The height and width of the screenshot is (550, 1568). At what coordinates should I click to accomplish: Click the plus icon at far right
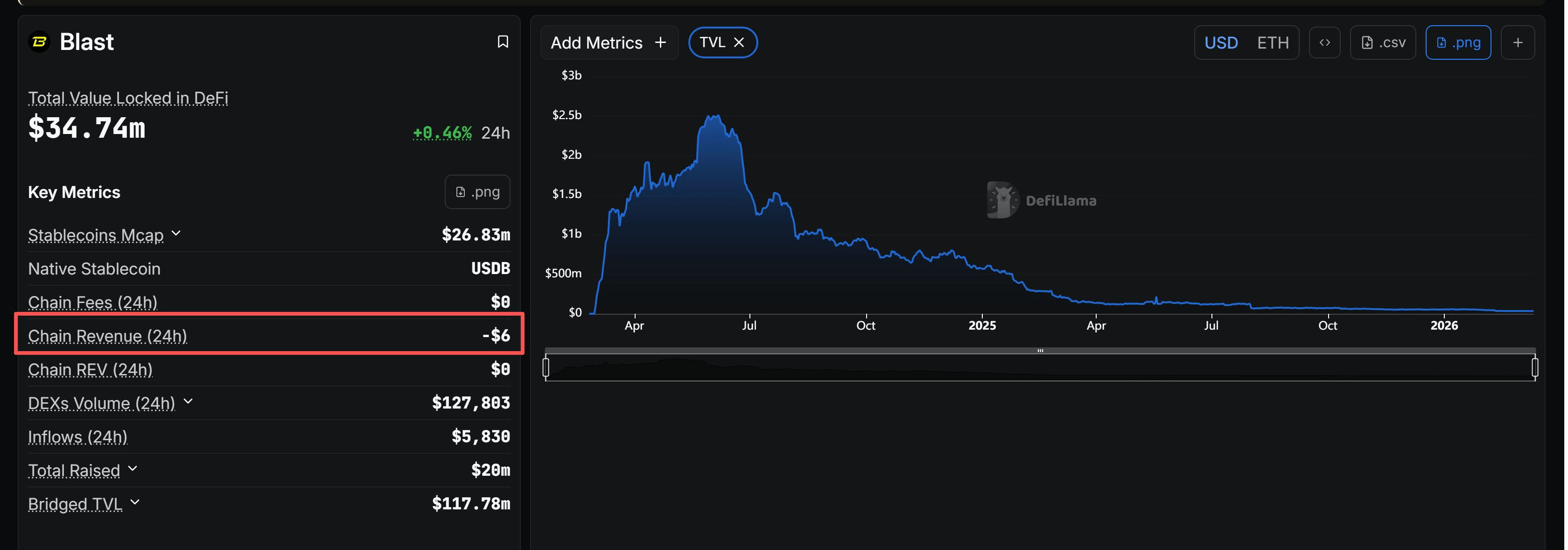click(x=1518, y=42)
